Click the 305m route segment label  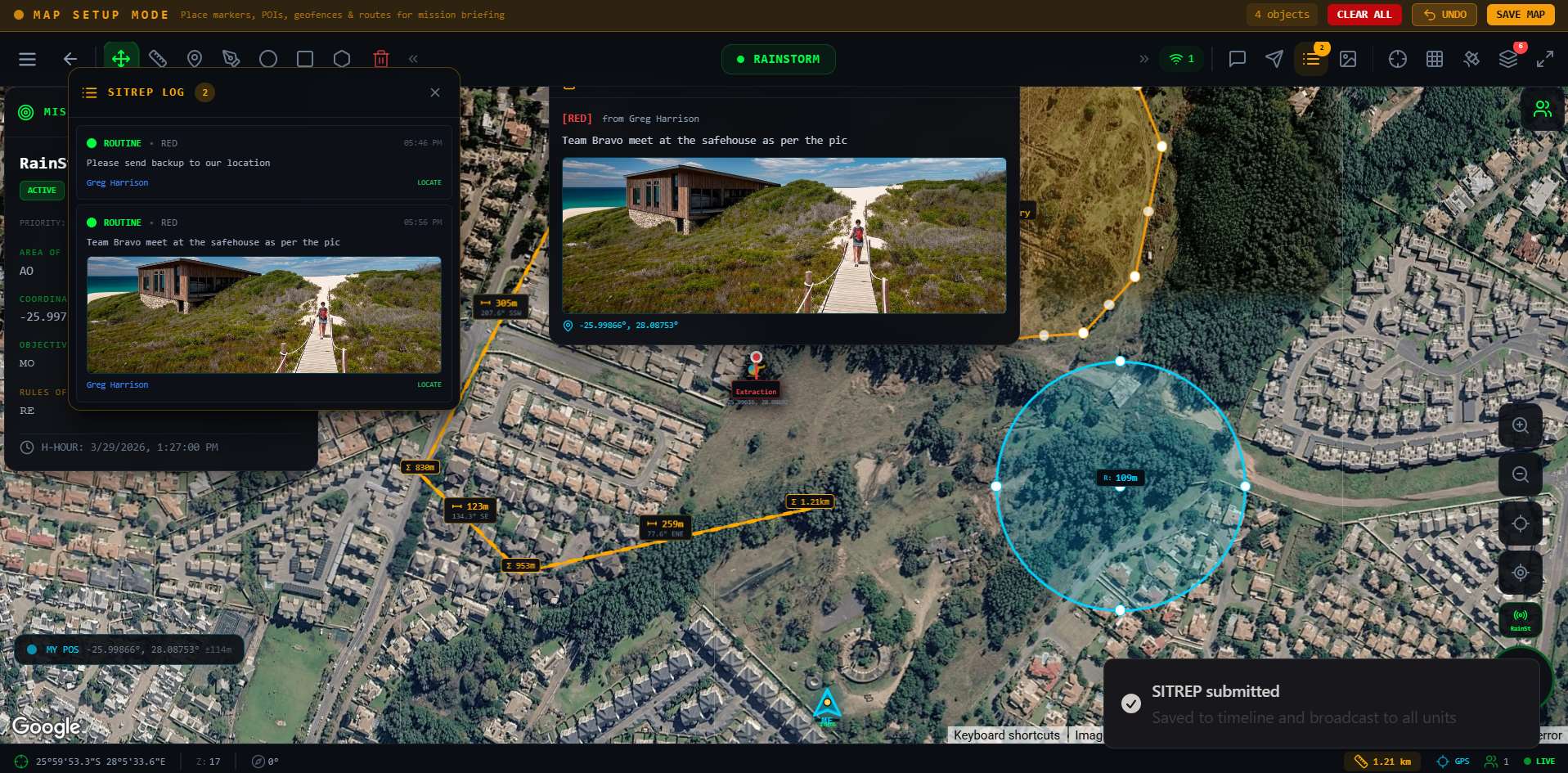click(x=501, y=307)
